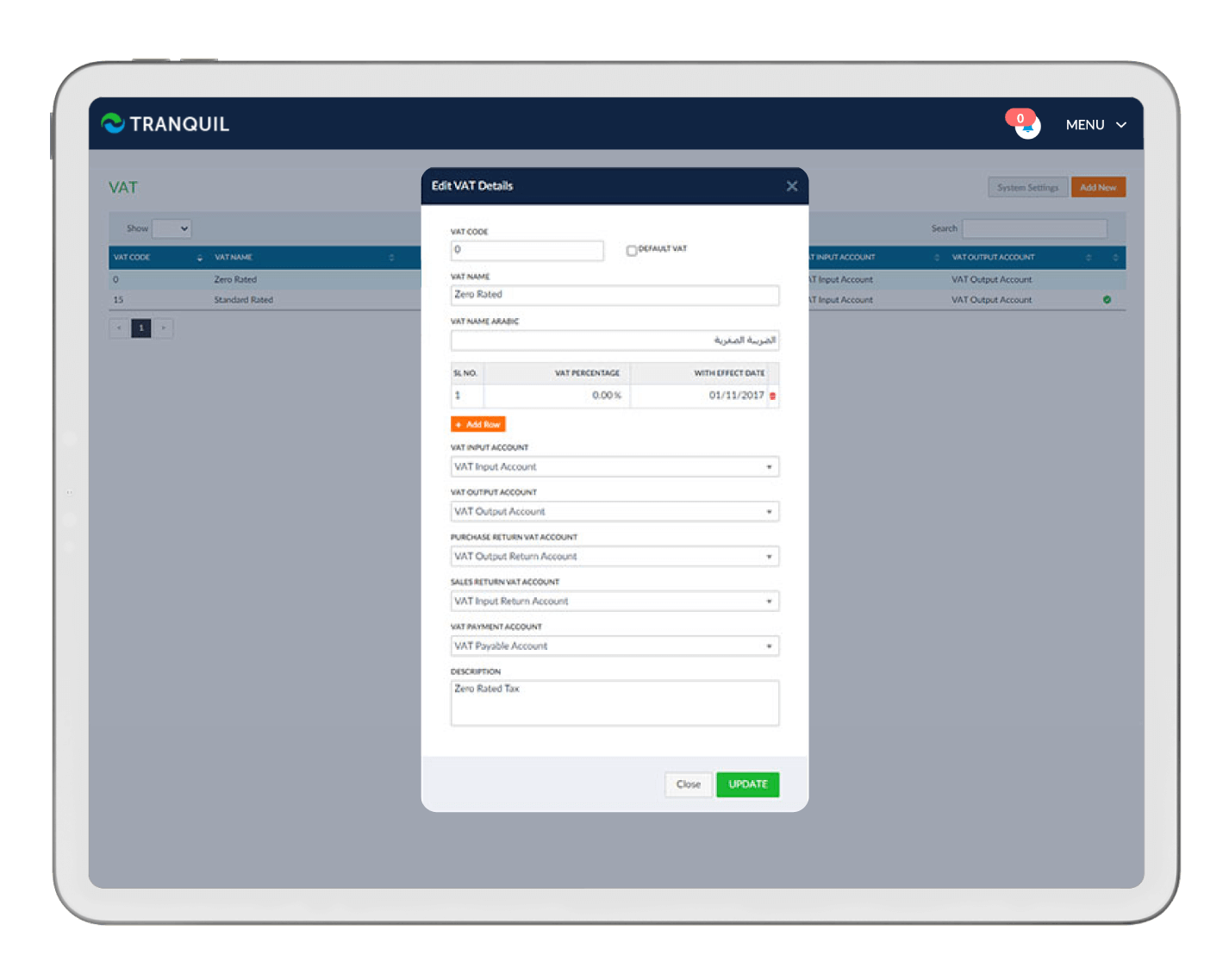This screenshot has height=980, width=1229.
Task: Open the notifications bell
Action: [1028, 127]
